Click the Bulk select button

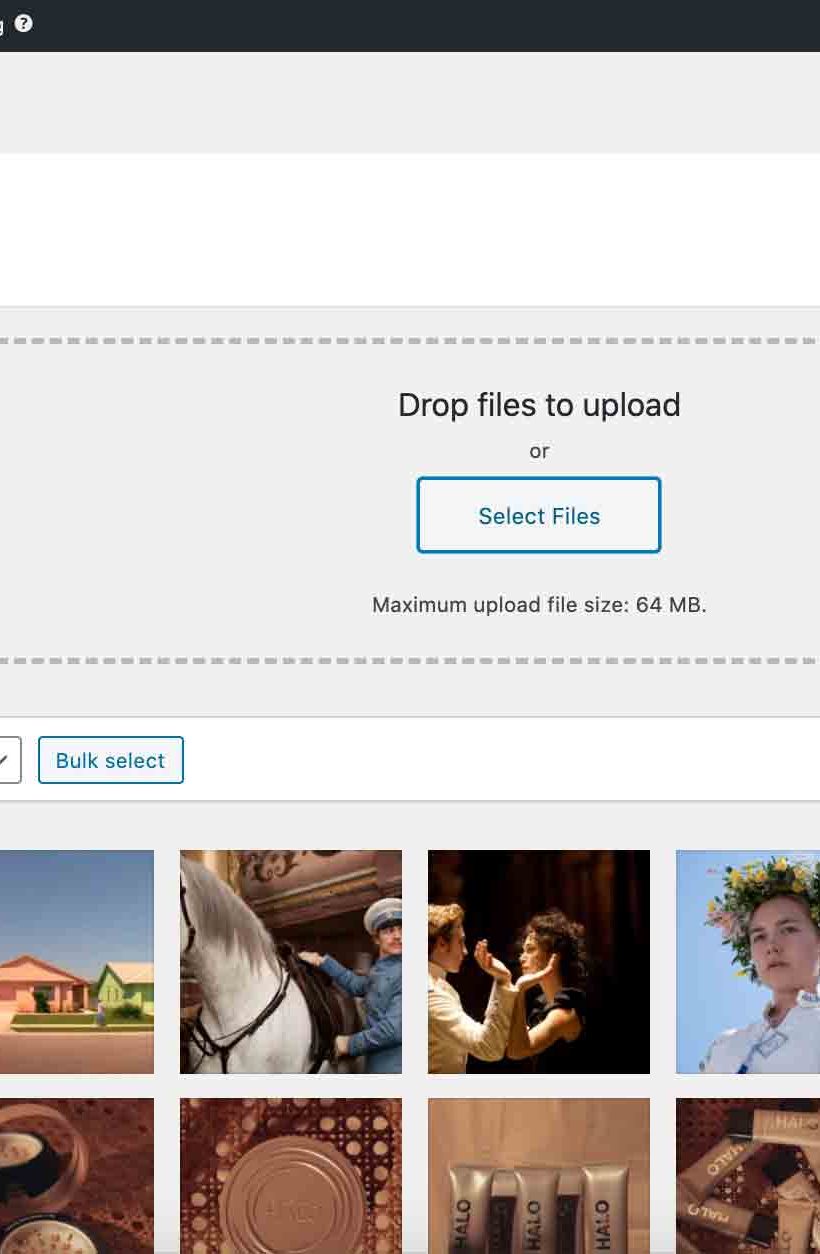click(111, 760)
